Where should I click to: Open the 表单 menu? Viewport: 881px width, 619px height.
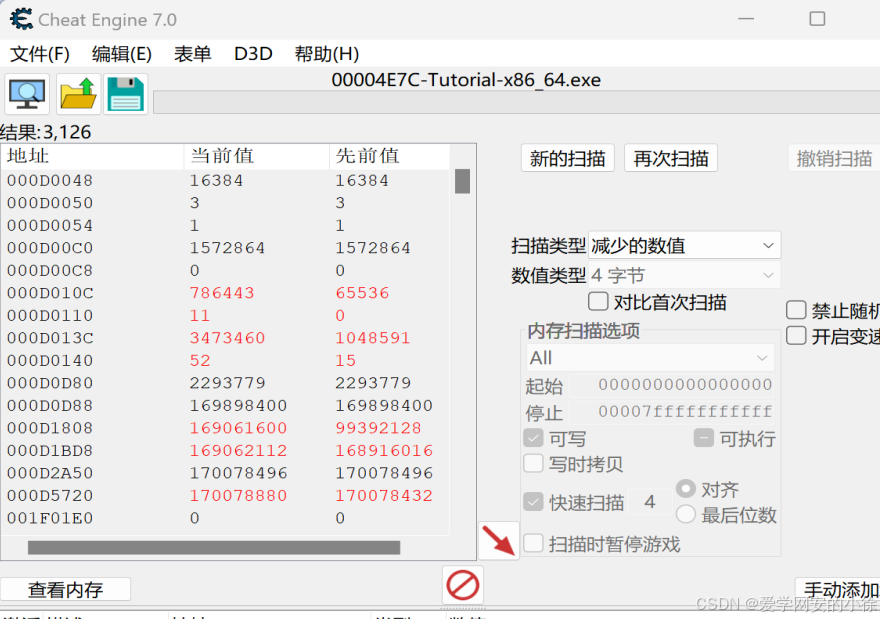click(192, 54)
